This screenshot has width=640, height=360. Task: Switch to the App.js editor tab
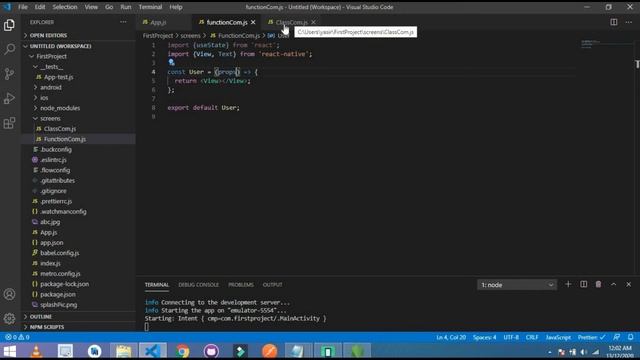coord(158,22)
